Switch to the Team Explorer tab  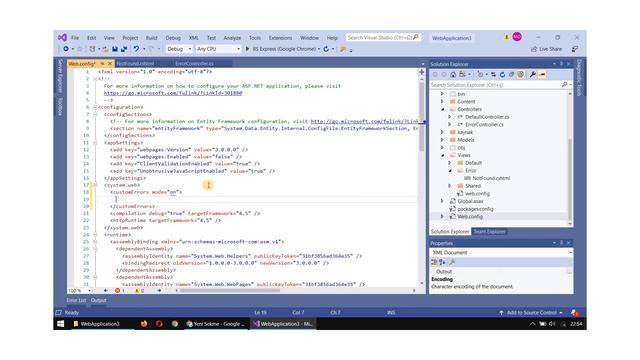tap(489, 232)
